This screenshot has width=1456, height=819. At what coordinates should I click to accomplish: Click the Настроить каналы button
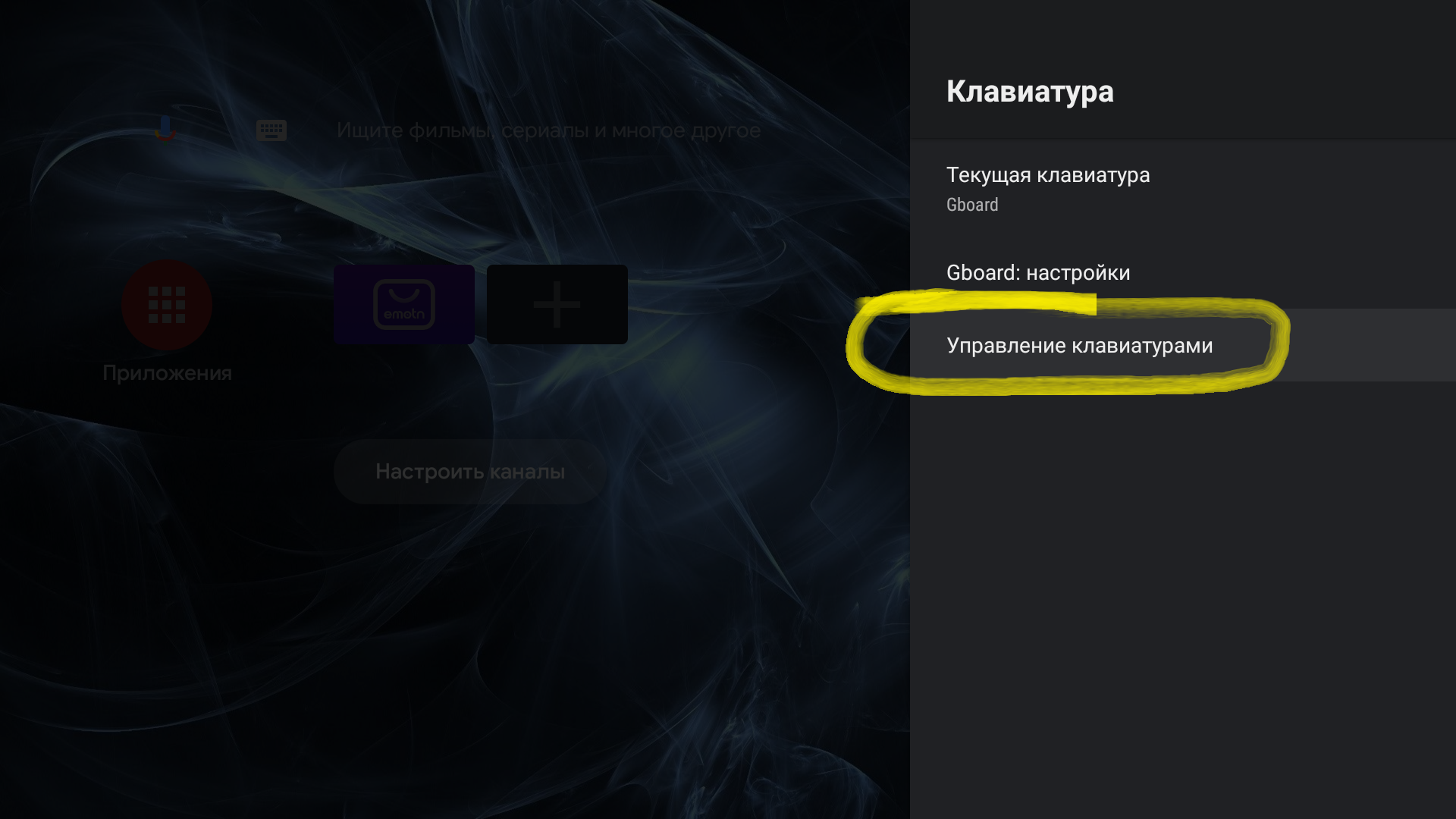(470, 472)
